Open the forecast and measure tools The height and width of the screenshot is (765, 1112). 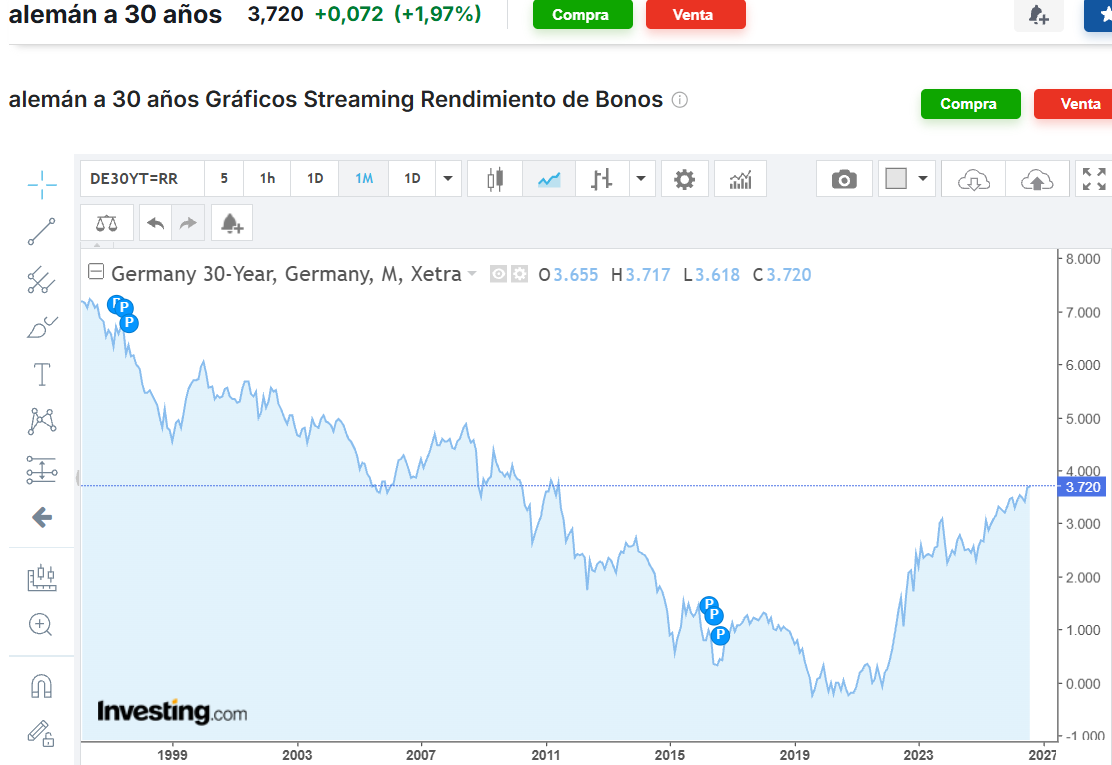[42, 578]
